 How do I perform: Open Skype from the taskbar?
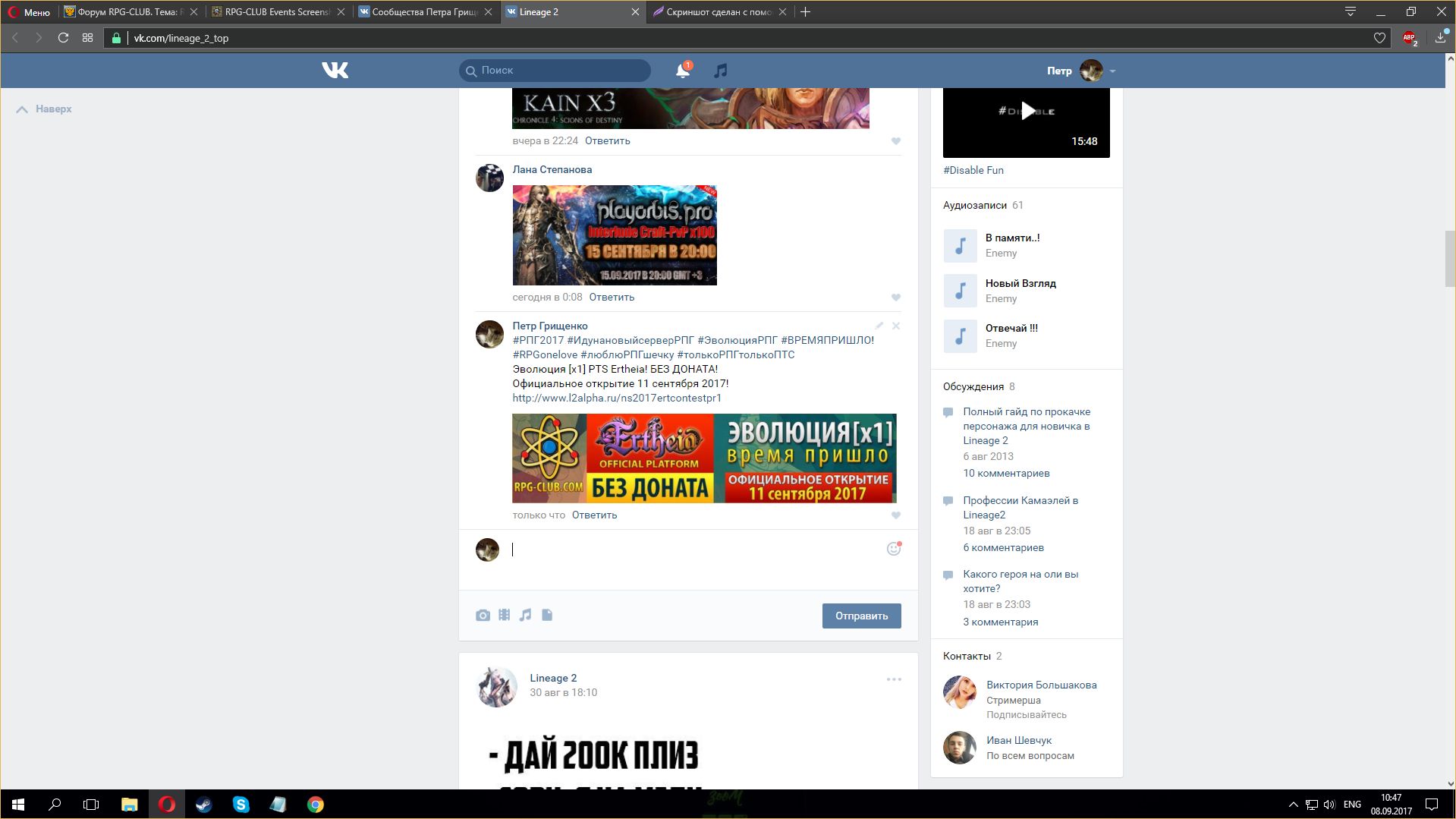tap(241, 805)
